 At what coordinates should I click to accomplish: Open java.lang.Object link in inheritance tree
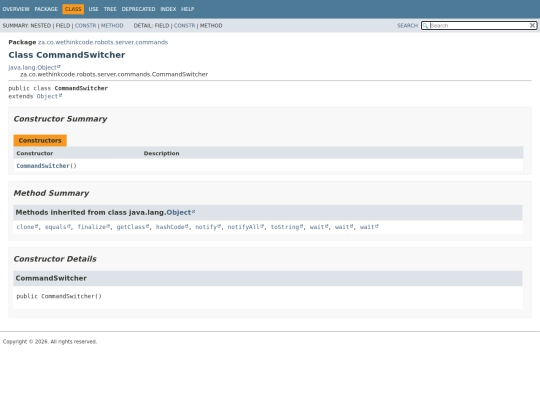click(34, 68)
